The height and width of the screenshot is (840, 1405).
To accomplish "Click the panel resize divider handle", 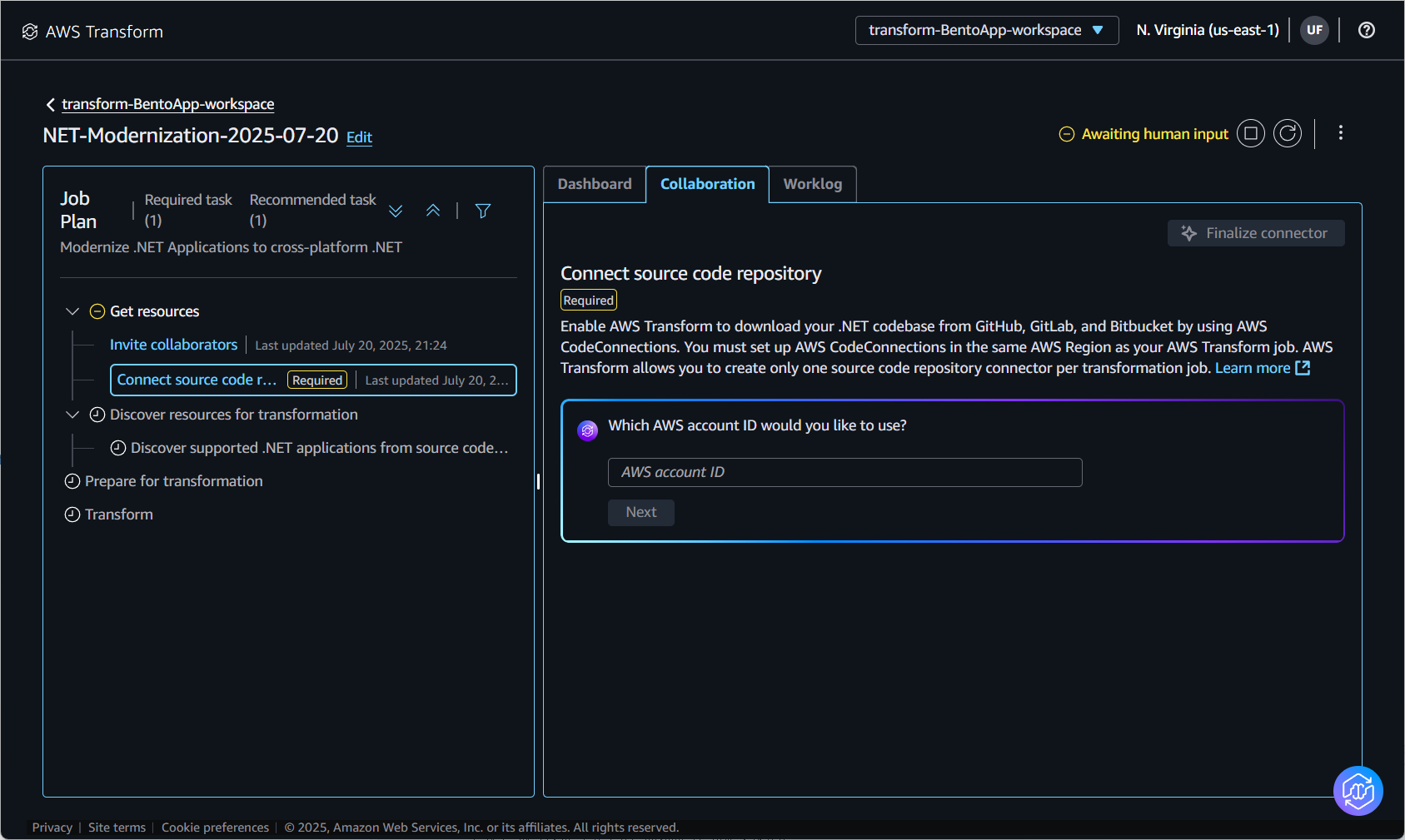I will coord(539,481).
